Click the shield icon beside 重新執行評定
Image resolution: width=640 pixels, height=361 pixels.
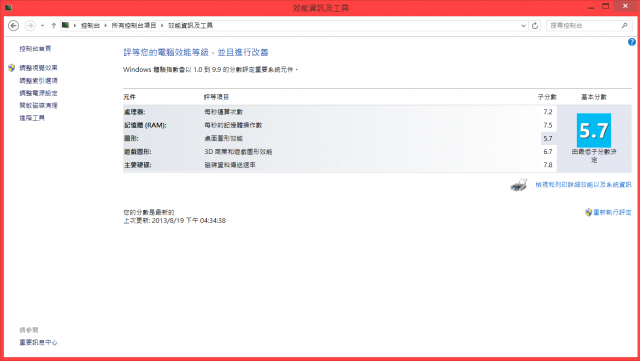[x=589, y=212]
